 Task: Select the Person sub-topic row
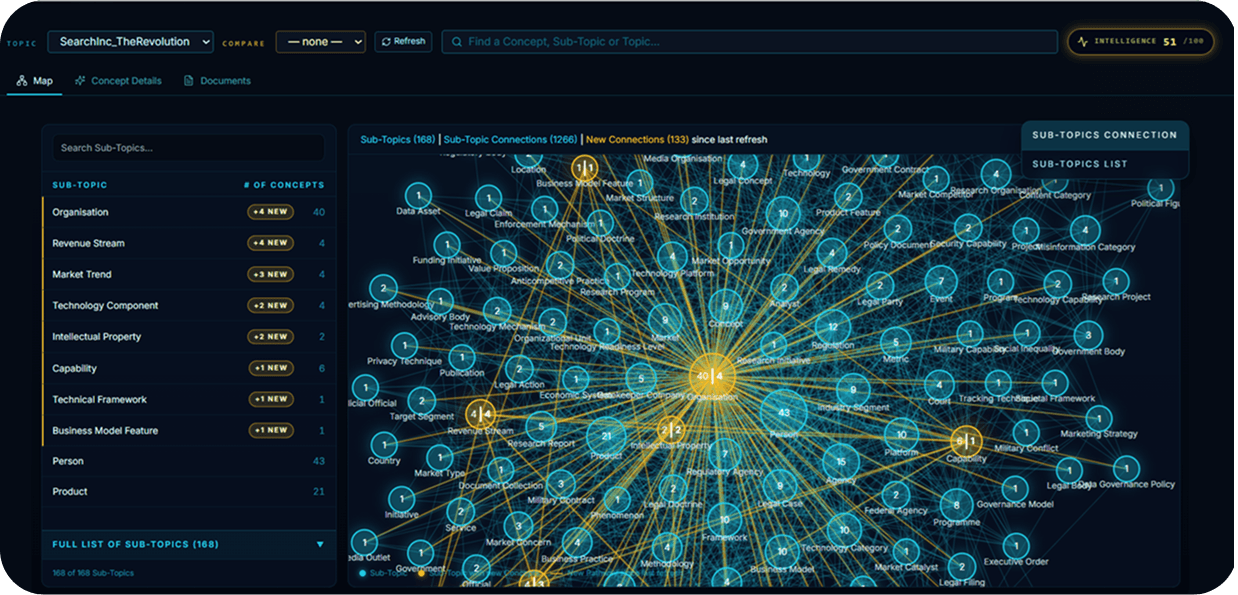pos(189,461)
